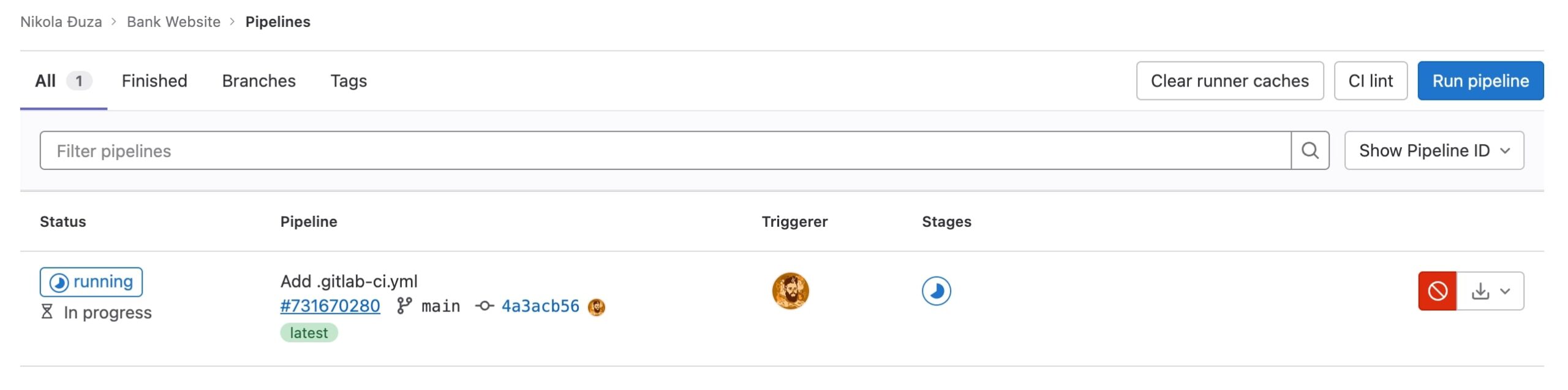Screen dimensions: 1568x390
Task: Open the Show Pipeline ID dropdown
Action: point(1433,150)
